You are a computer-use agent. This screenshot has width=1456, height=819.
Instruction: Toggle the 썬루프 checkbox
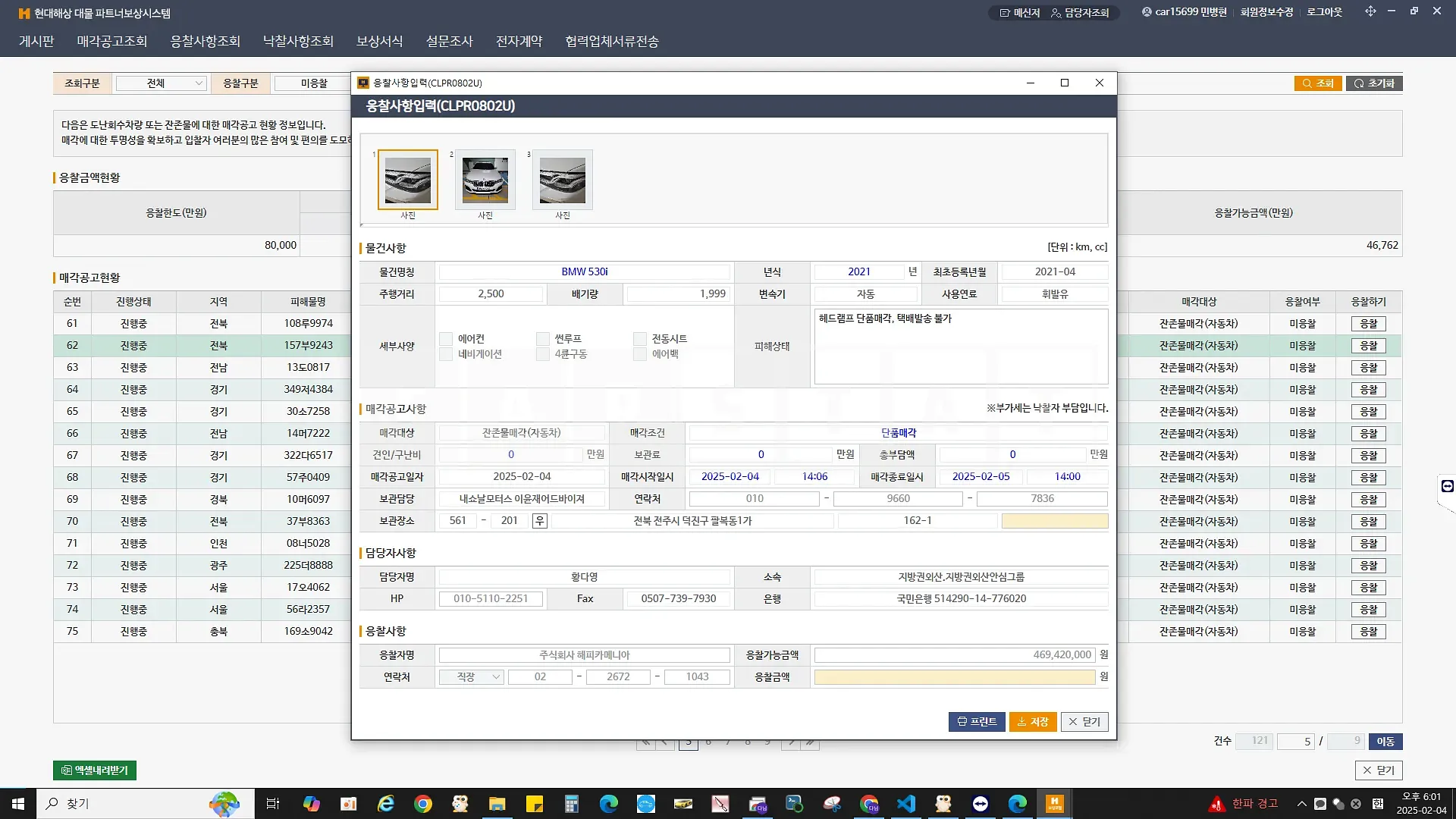pos(543,339)
